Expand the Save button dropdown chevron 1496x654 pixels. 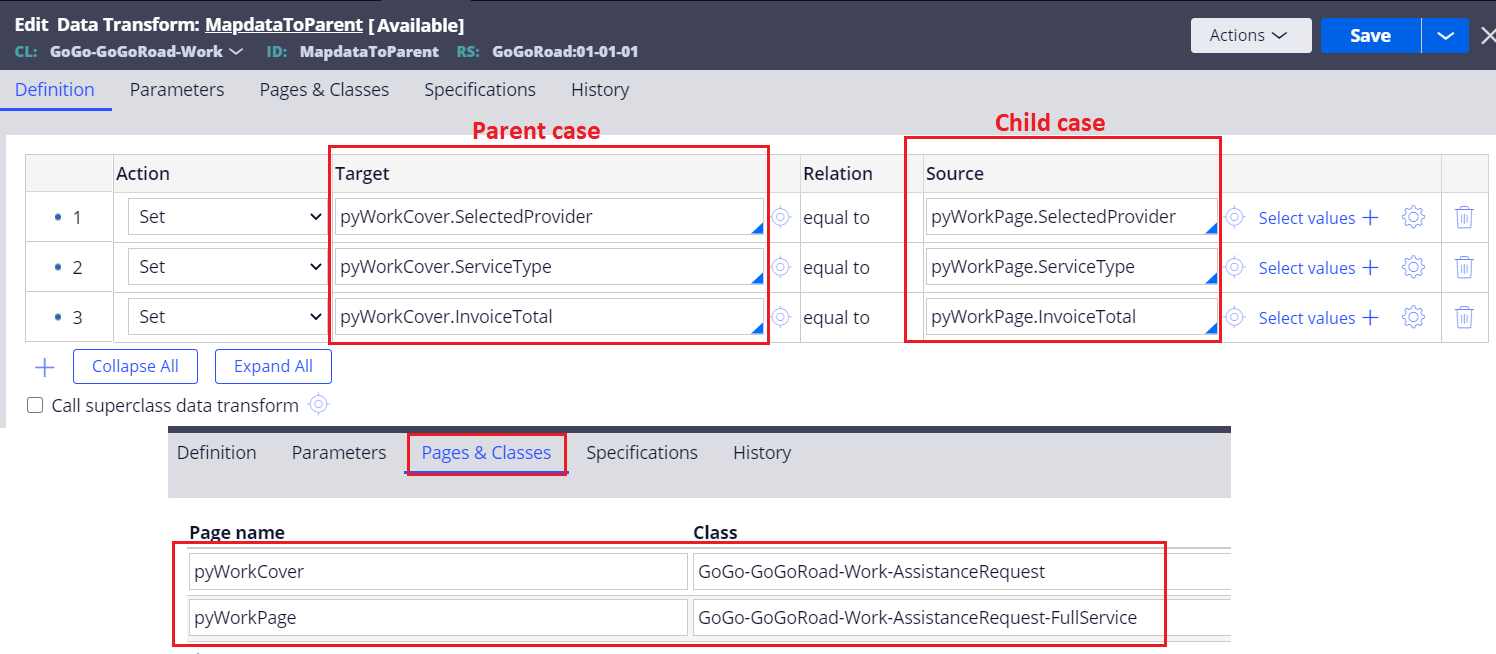[1445, 35]
